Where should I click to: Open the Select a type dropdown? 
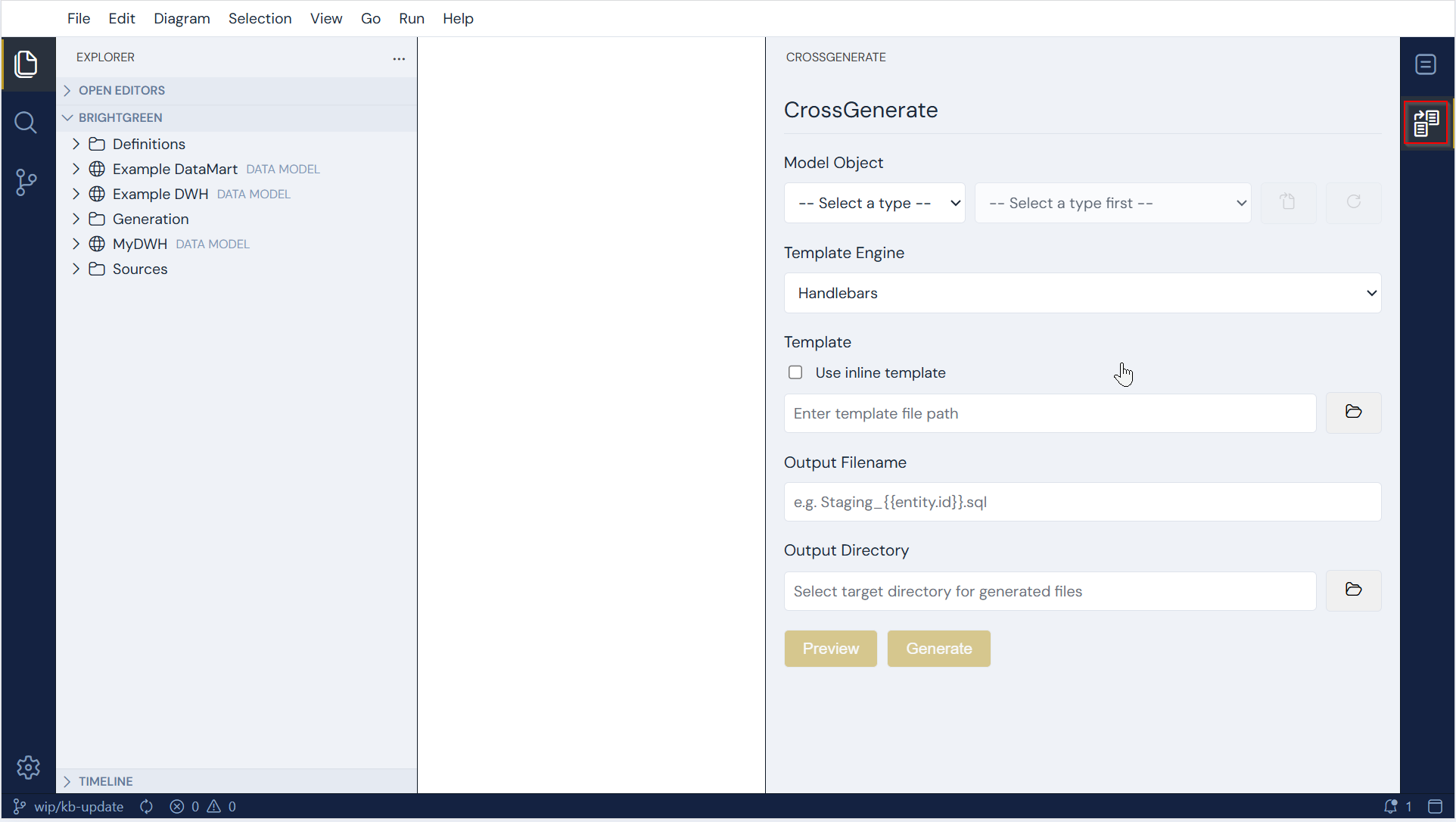click(875, 203)
